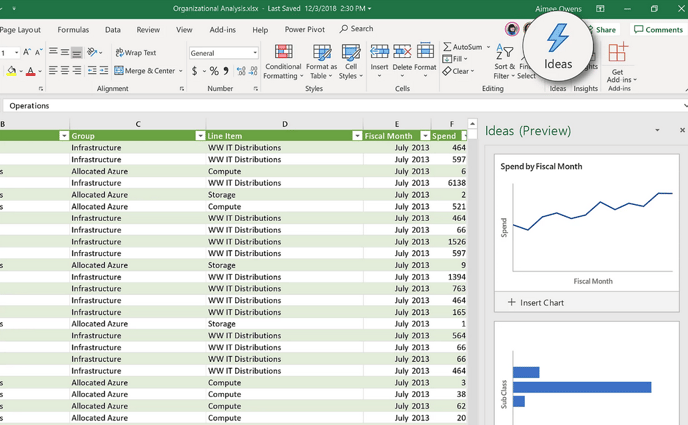Click Get Add-ins
Image resolution: width=688 pixels, height=425 pixels.
coord(619,62)
